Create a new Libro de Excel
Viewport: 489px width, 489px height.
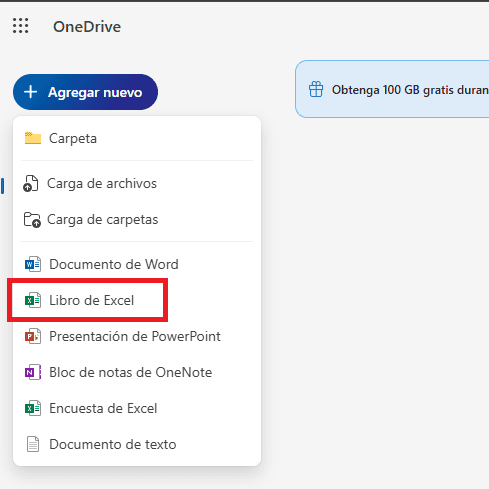coord(137,300)
